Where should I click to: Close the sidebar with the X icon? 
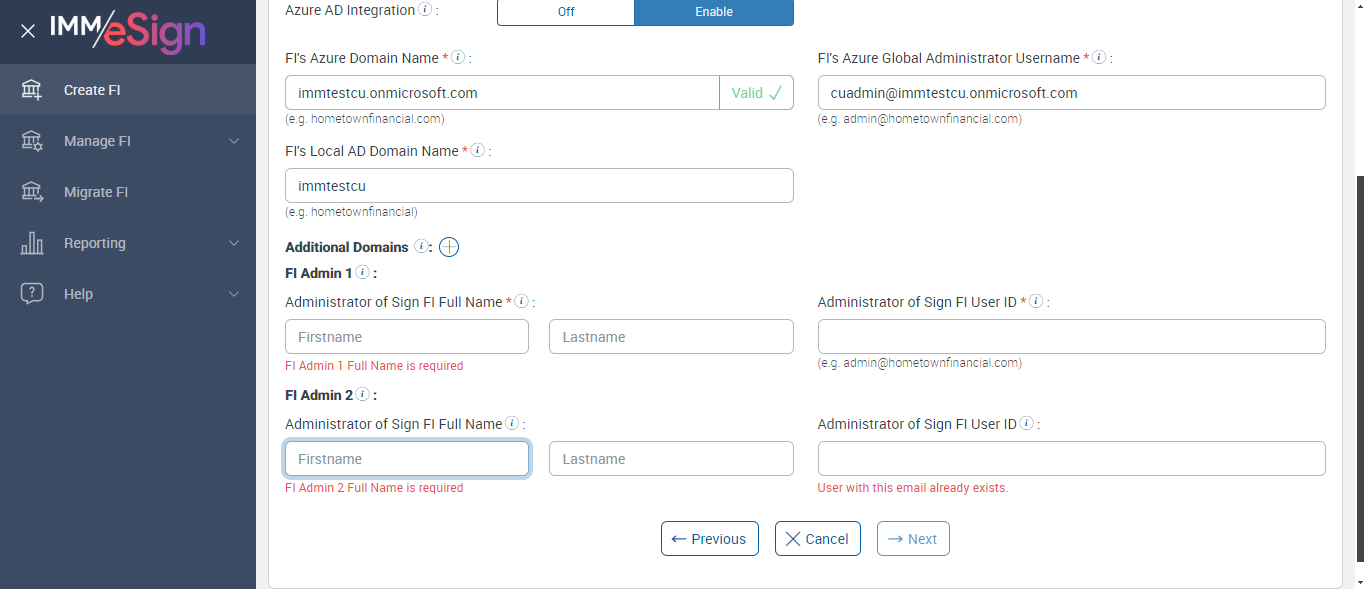(x=28, y=31)
